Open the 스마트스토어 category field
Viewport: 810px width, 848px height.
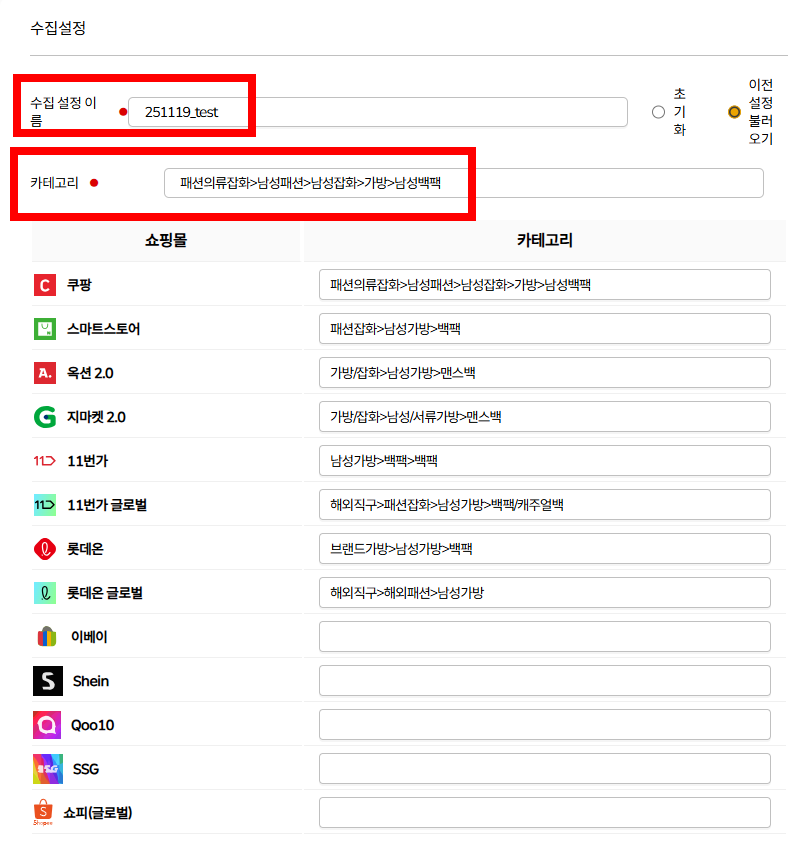[545, 329]
